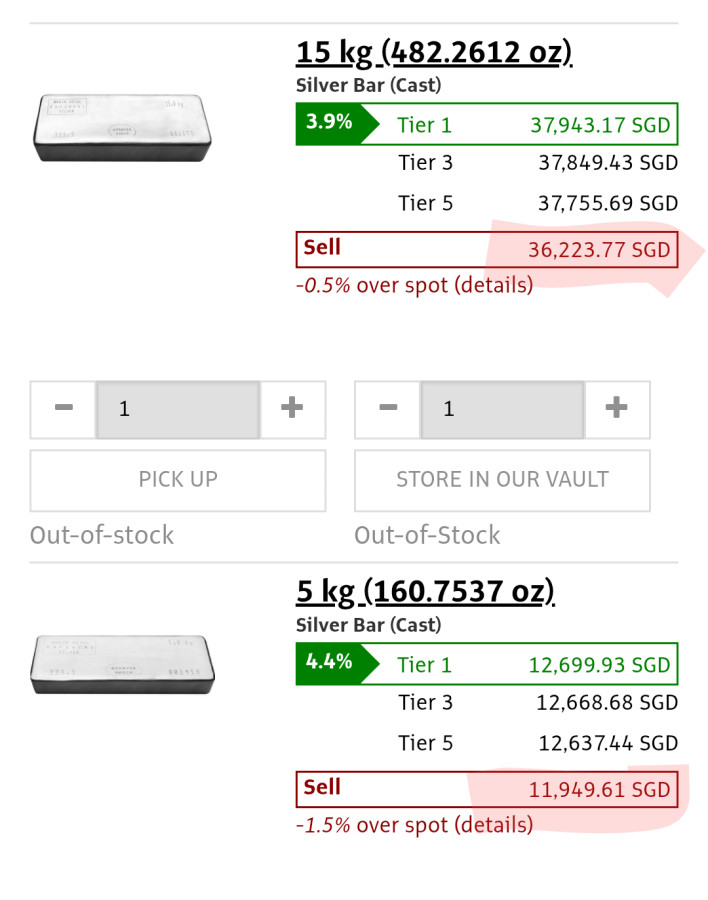Click the Sell price box for 15 kg bar
Image resolution: width=708 pixels, height=900 pixels.
(487, 249)
